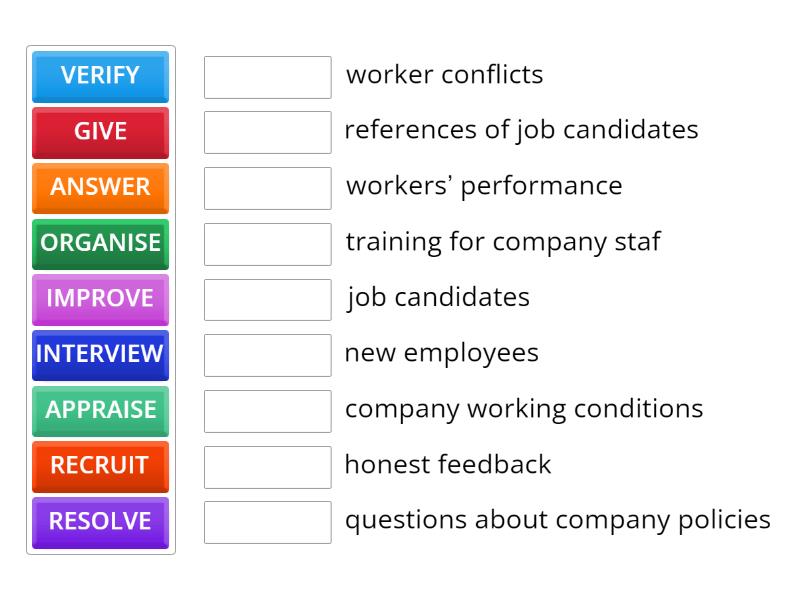Viewport: 800px width, 600px height.
Task: Click the answer box beside company working conditions
Action: click(x=267, y=409)
